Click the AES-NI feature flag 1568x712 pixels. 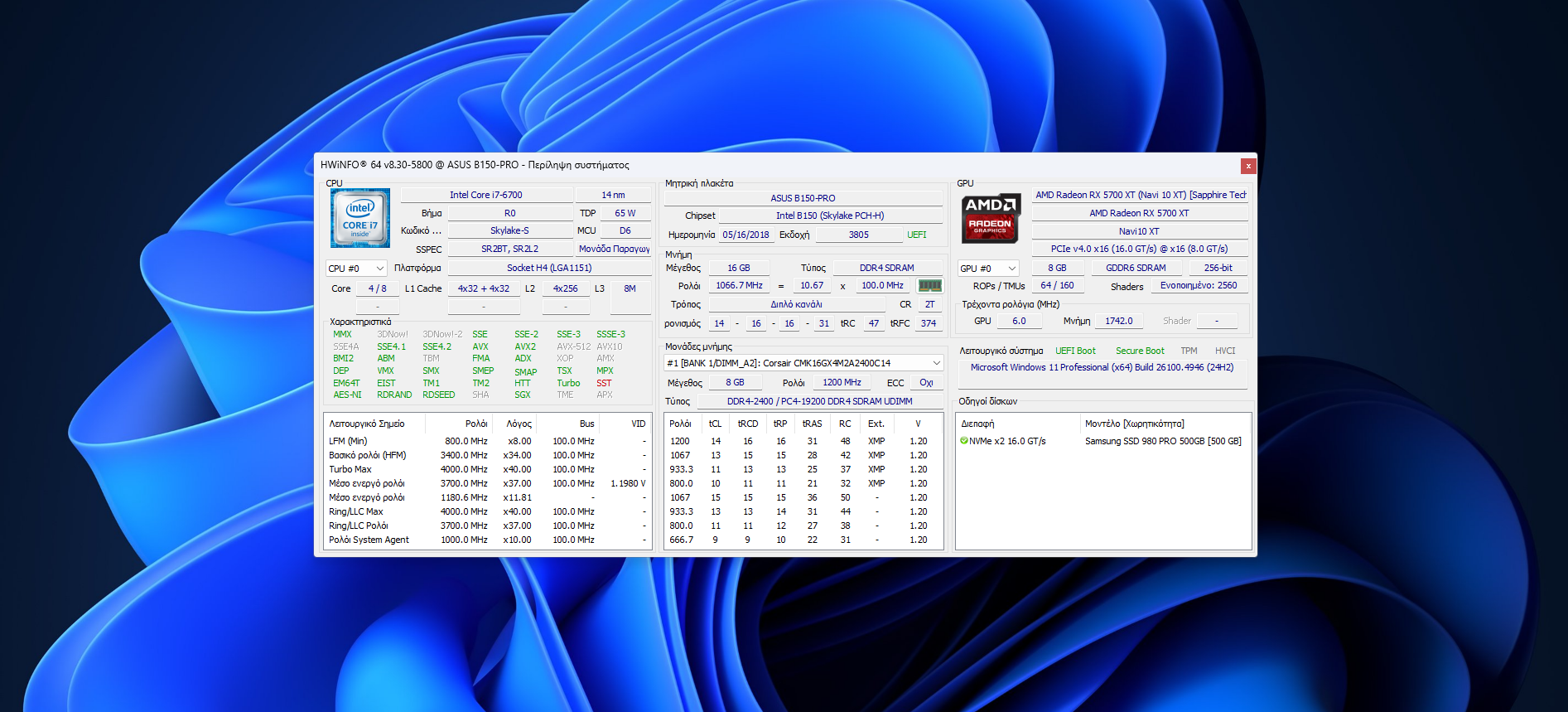[x=347, y=395]
